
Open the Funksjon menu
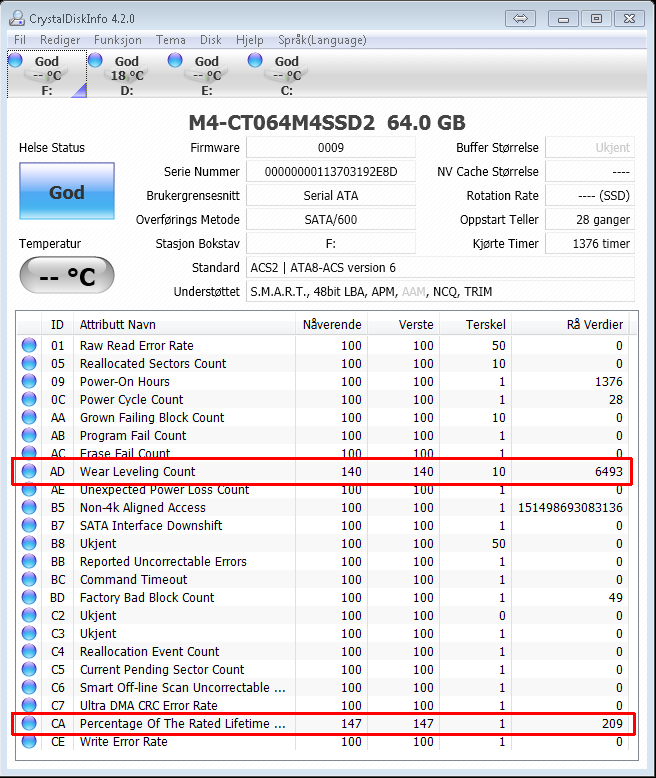118,40
